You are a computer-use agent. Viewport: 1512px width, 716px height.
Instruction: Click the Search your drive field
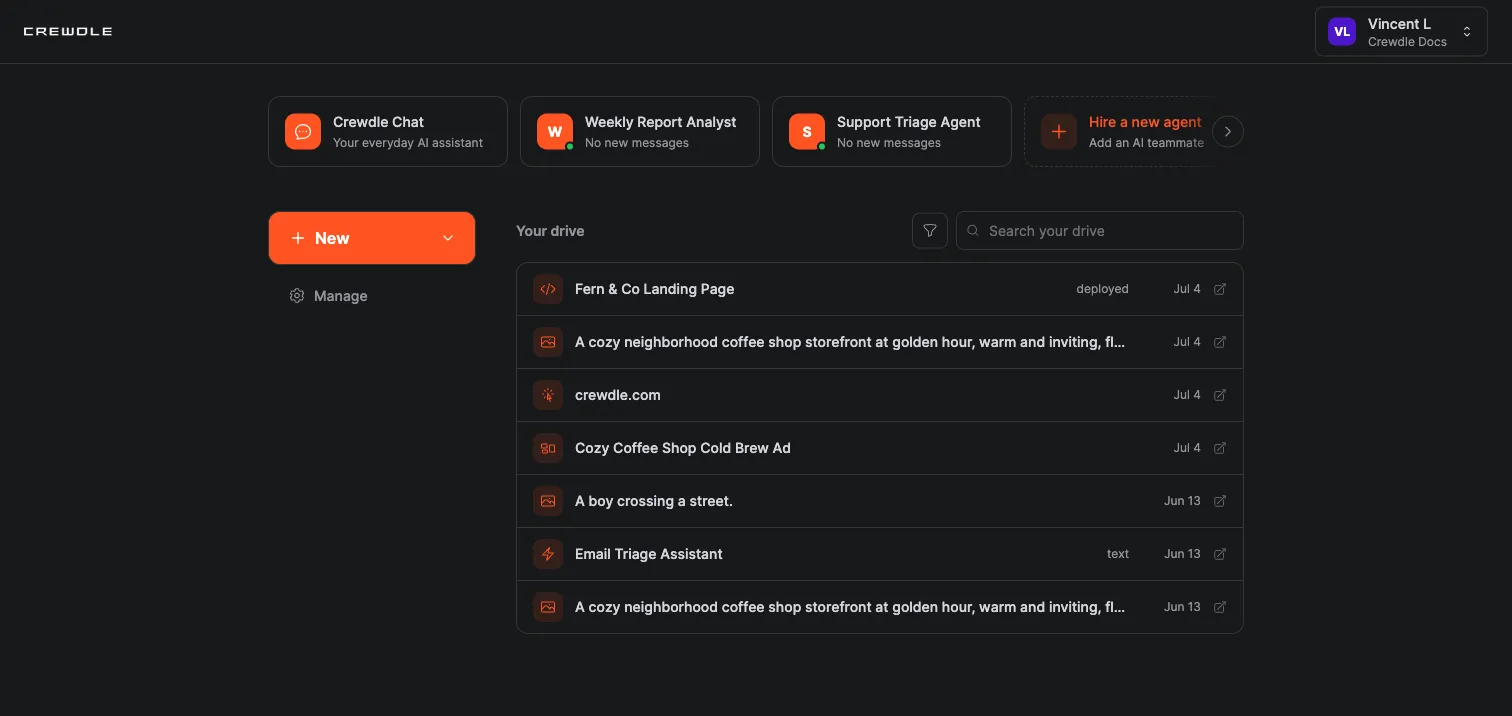[1100, 231]
